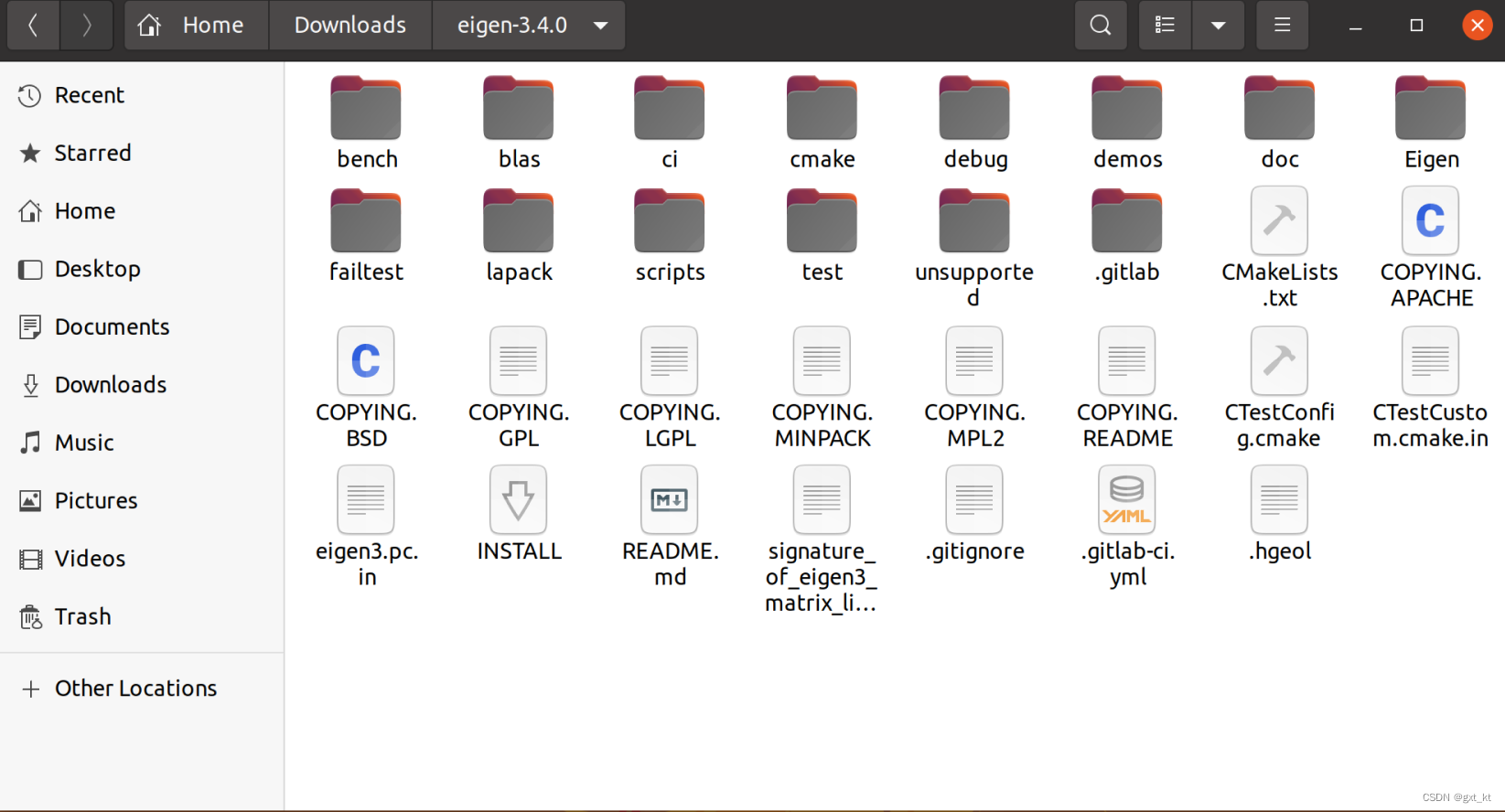The image size is (1505, 812).
Task: Expand the view options dropdown arrow
Action: [x=1218, y=25]
